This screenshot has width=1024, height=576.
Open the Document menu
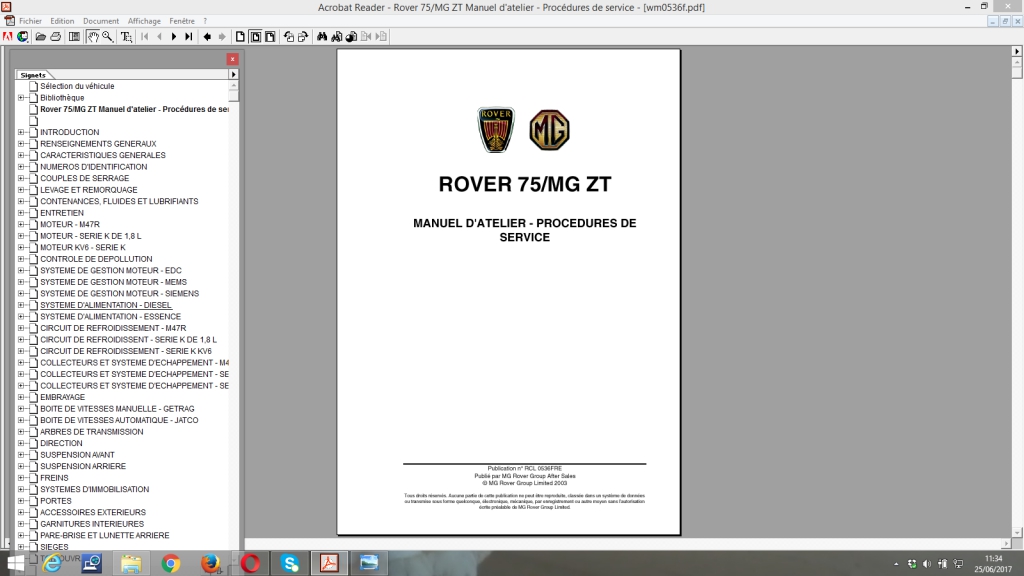(x=101, y=21)
